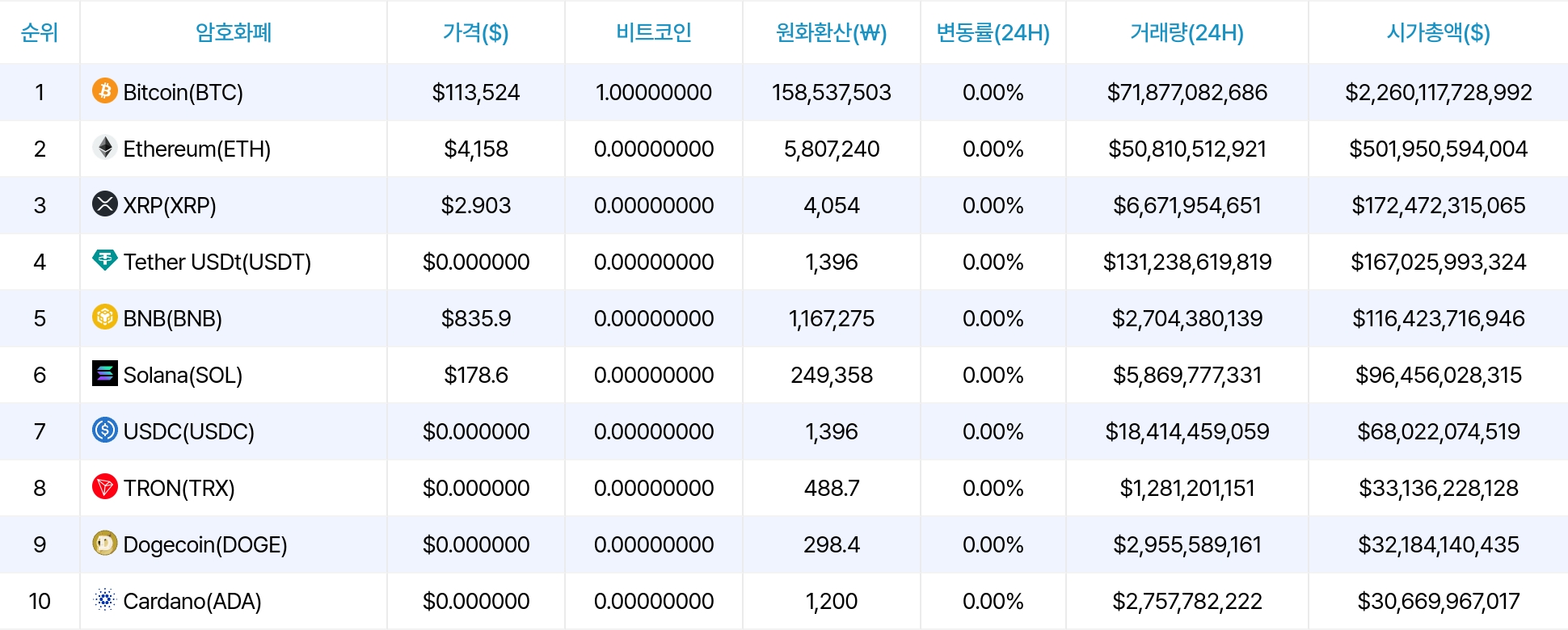Select BNB won value 1,167,275
The width and height of the screenshot is (1568, 630).
832,318
